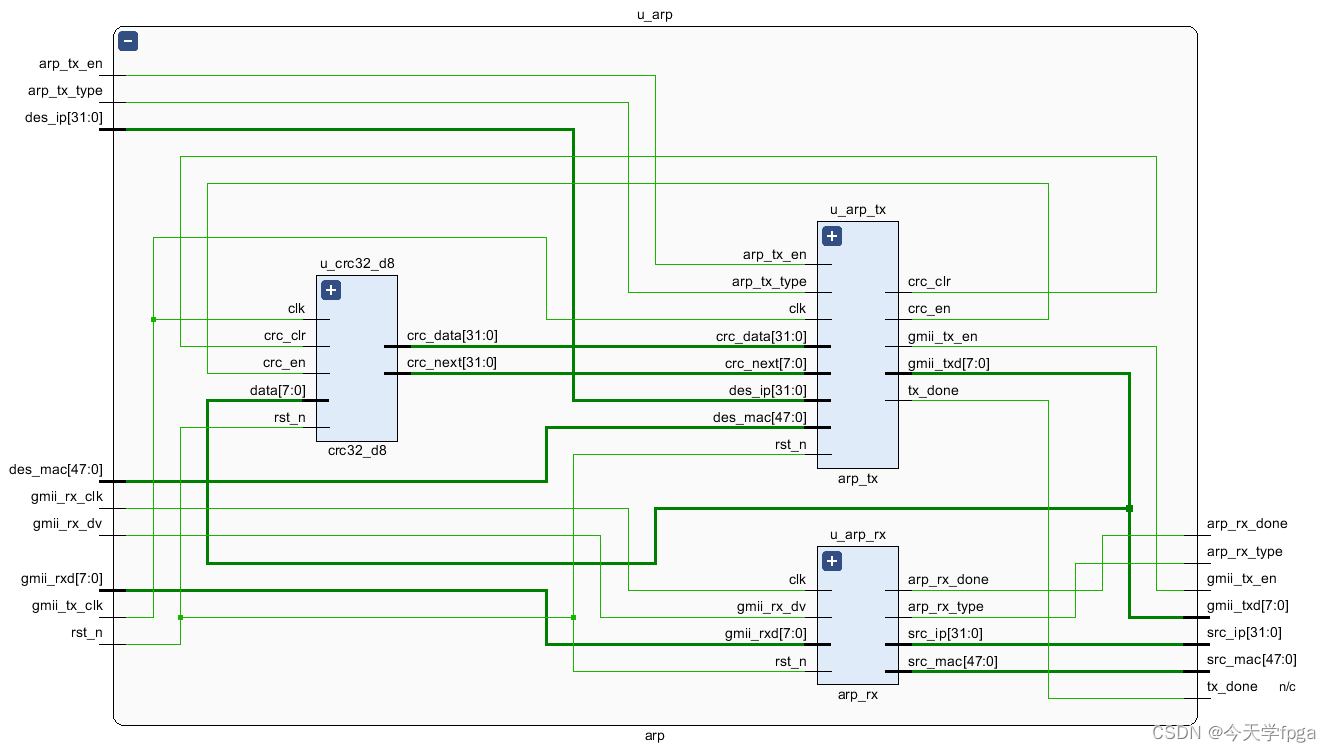
Task: Collapse the u_arp module using the minus icon
Action: pyautogui.click(x=127, y=41)
